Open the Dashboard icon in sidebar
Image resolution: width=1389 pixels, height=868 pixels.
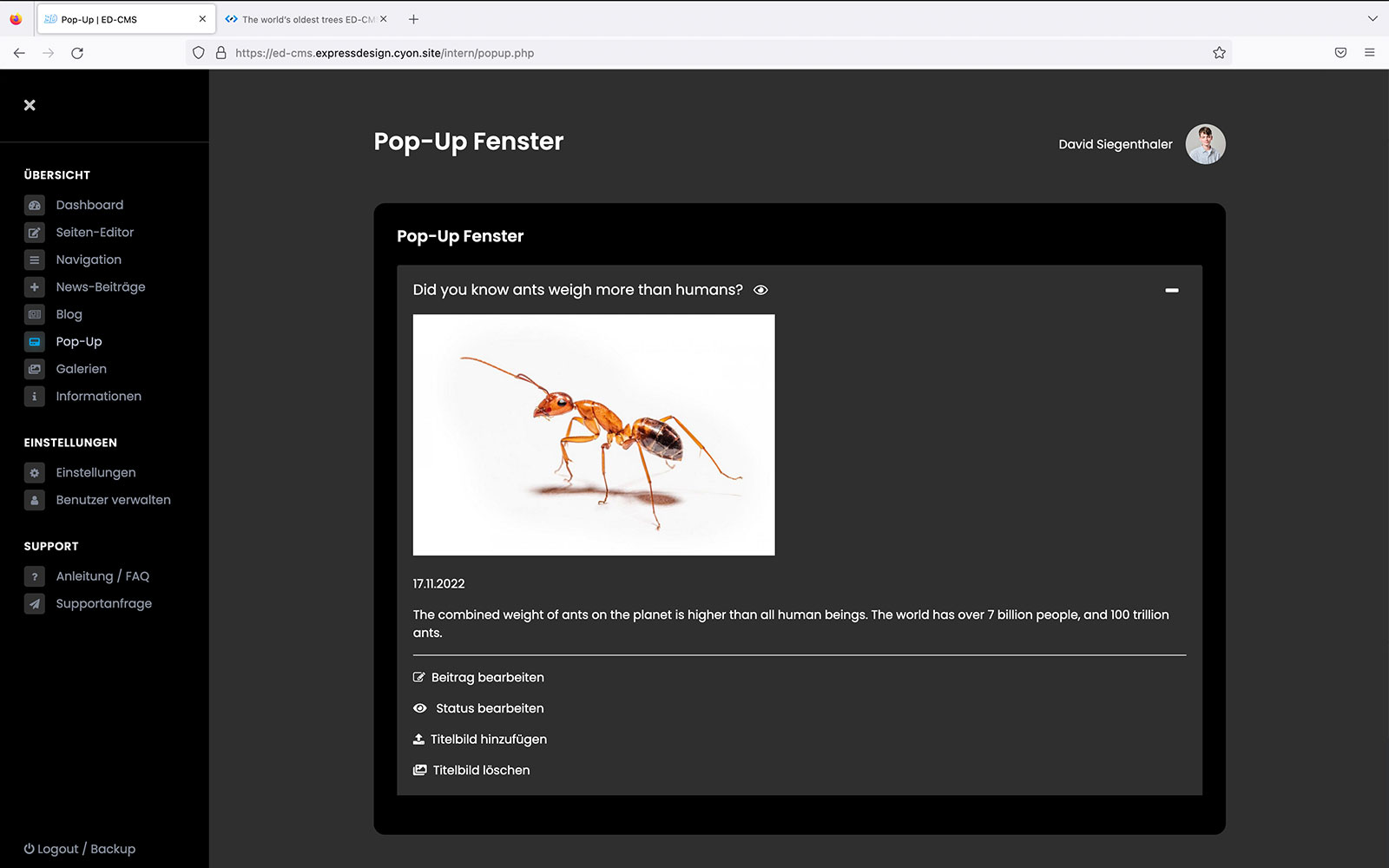(35, 206)
